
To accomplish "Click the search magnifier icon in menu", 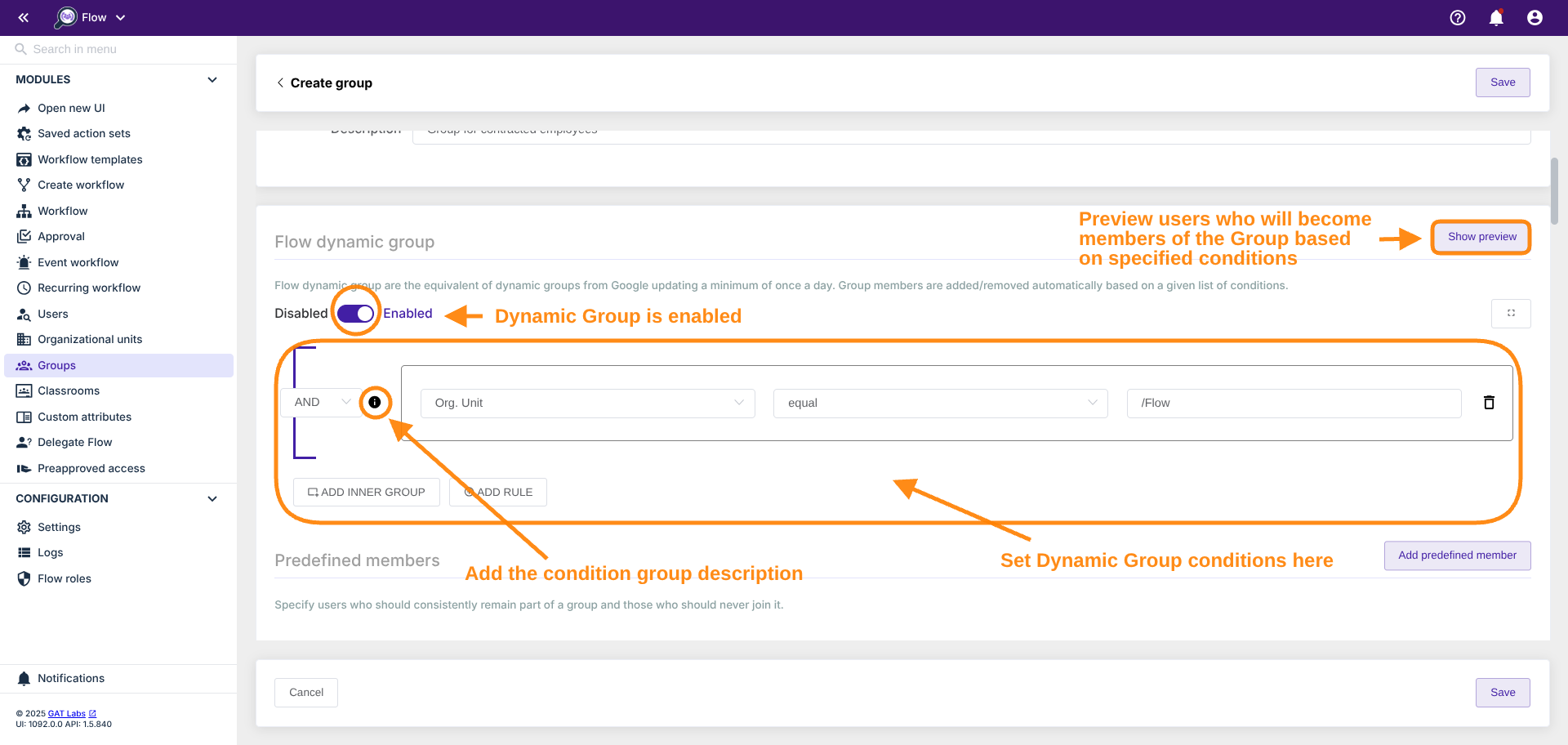I will point(21,49).
